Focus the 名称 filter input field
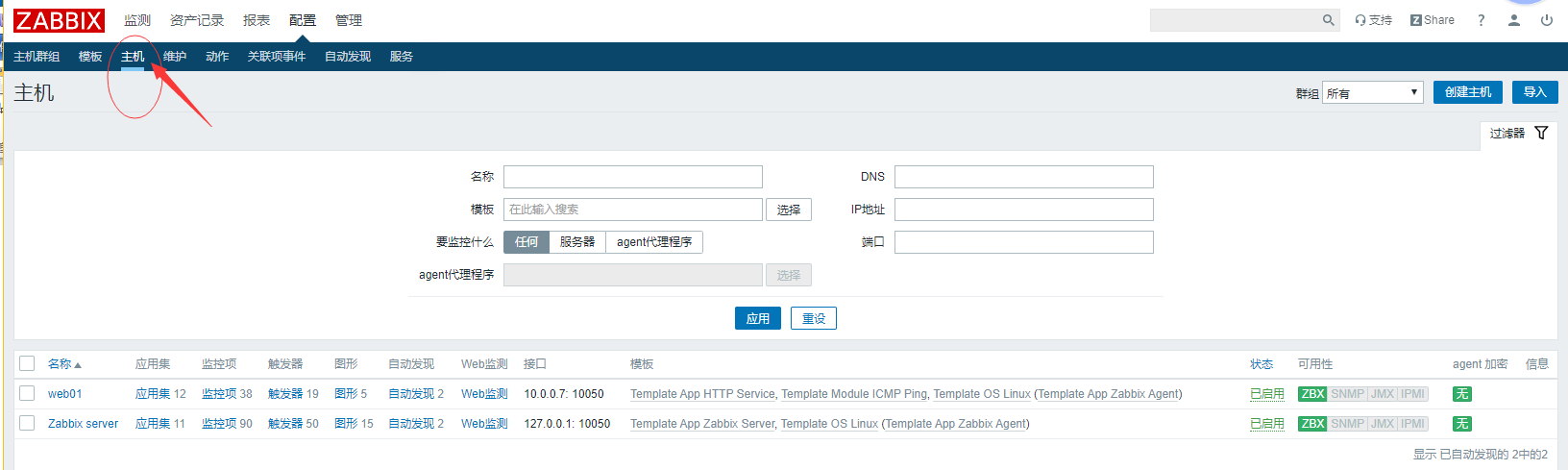The width and height of the screenshot is (1568, 470). click(x=633, y=177)
